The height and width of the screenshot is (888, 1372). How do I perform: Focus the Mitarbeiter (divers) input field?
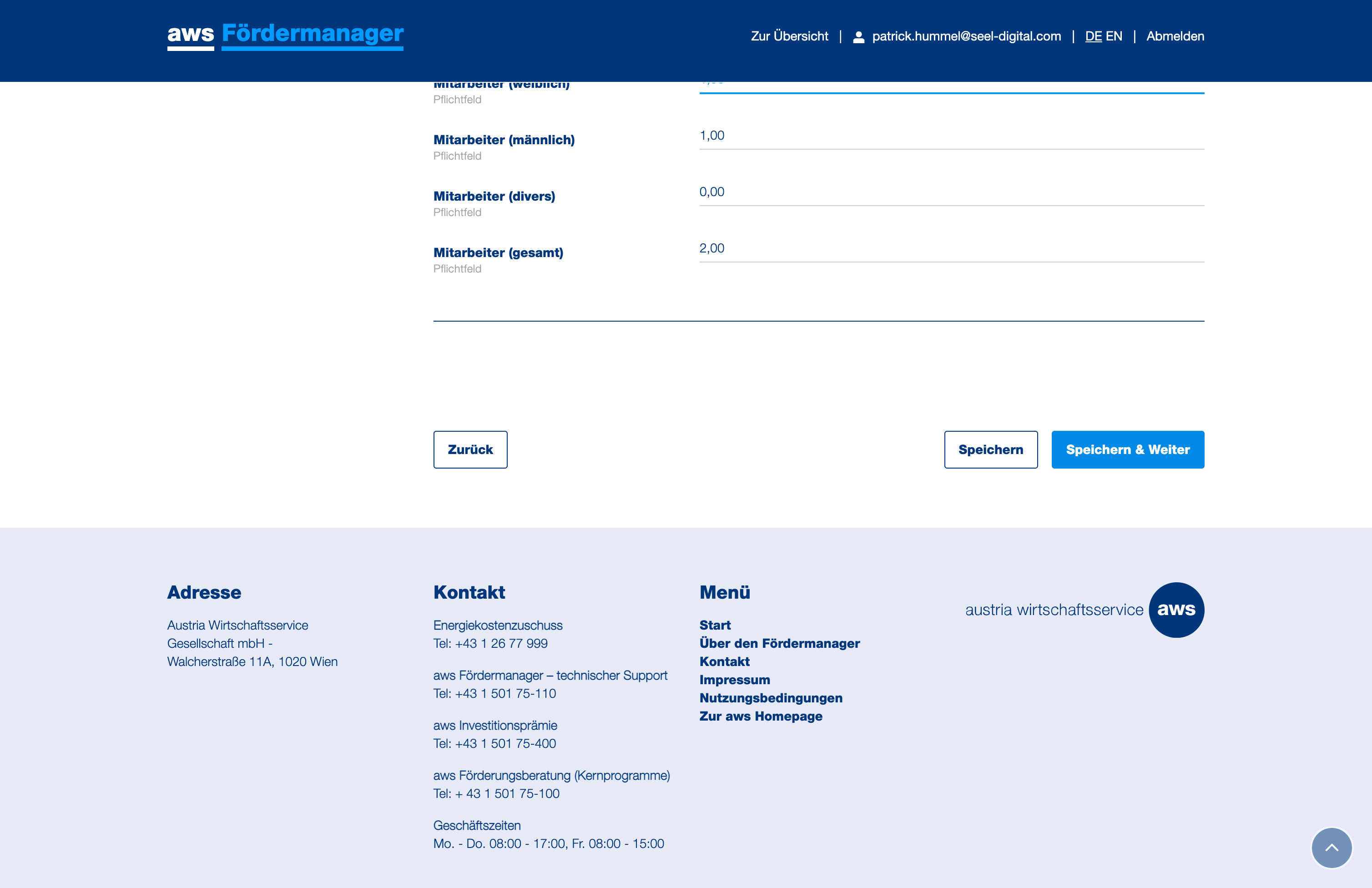(952, 192)
